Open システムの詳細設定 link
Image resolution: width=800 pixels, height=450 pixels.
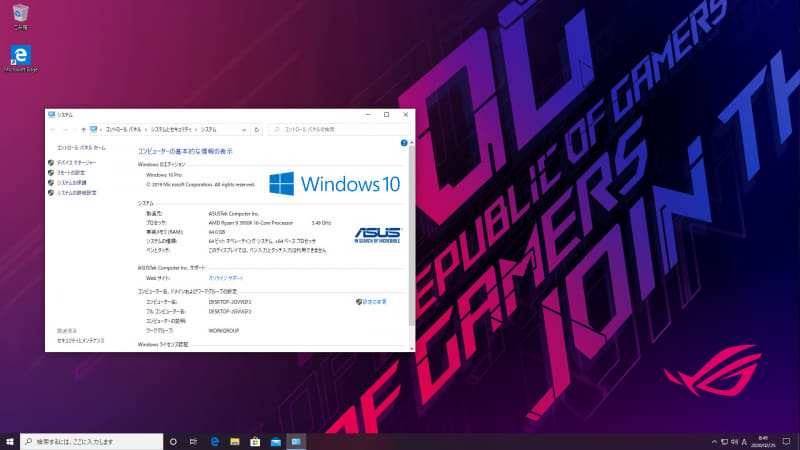click(x=77, y=193)
